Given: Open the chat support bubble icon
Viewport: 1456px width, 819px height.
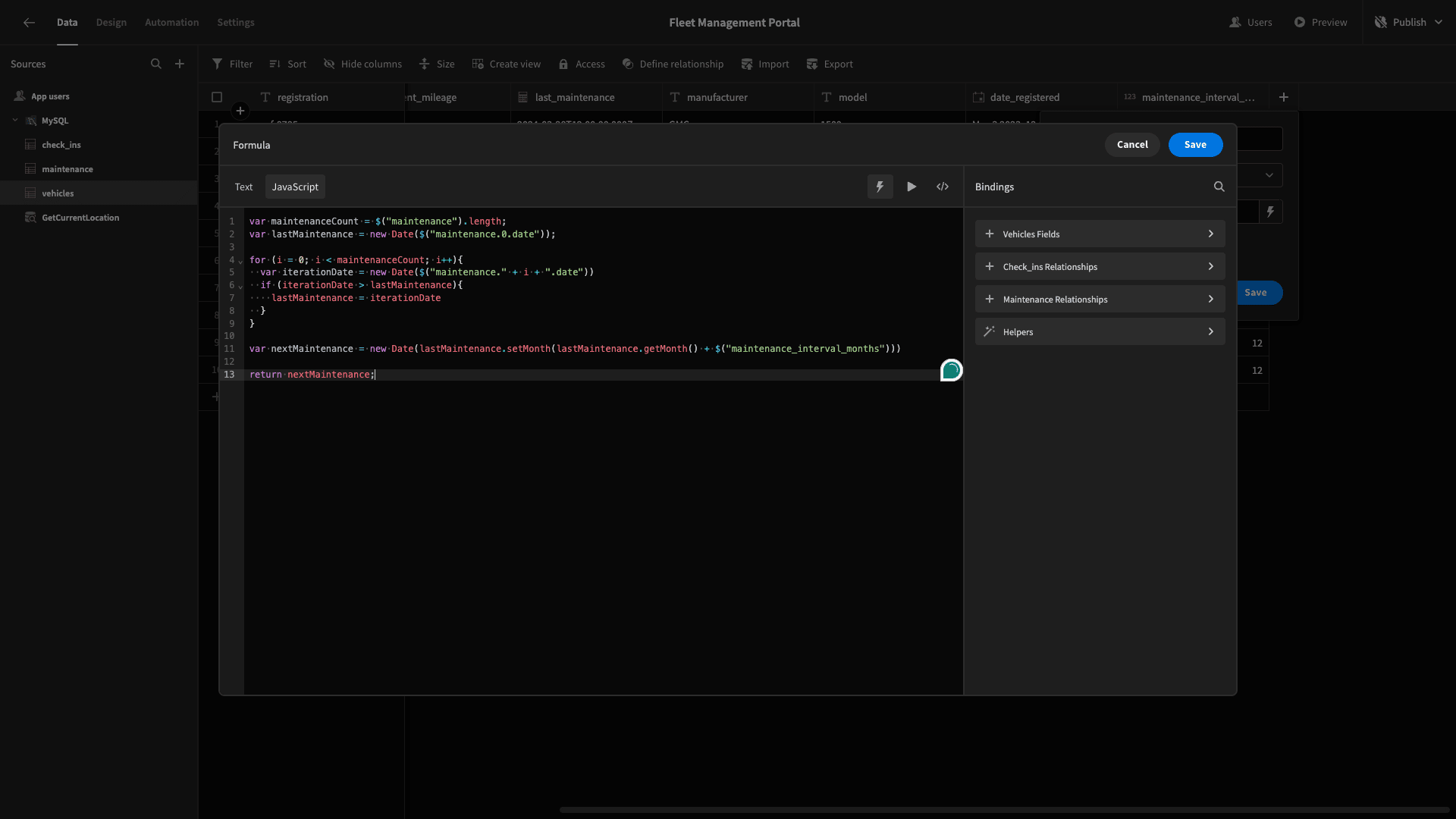Looking at the screenshot, I should tap(952, 370).
